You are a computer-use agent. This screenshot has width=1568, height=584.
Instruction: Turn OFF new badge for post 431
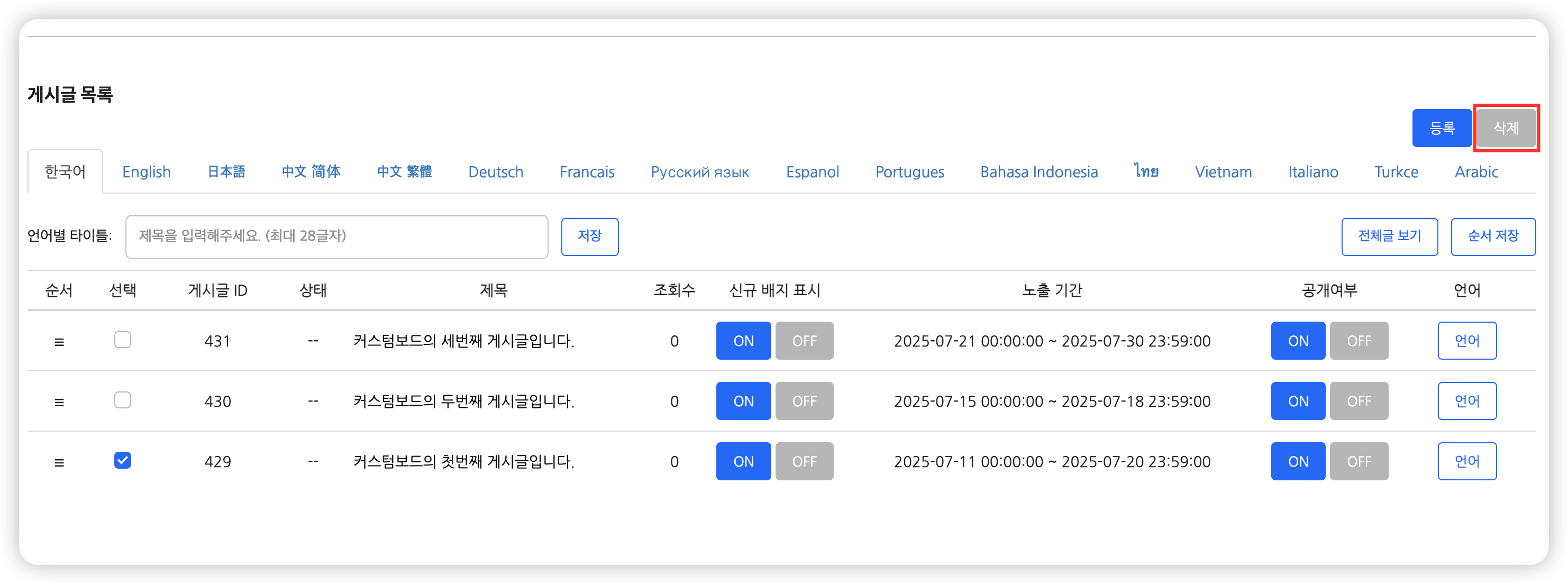coord(804,341)
